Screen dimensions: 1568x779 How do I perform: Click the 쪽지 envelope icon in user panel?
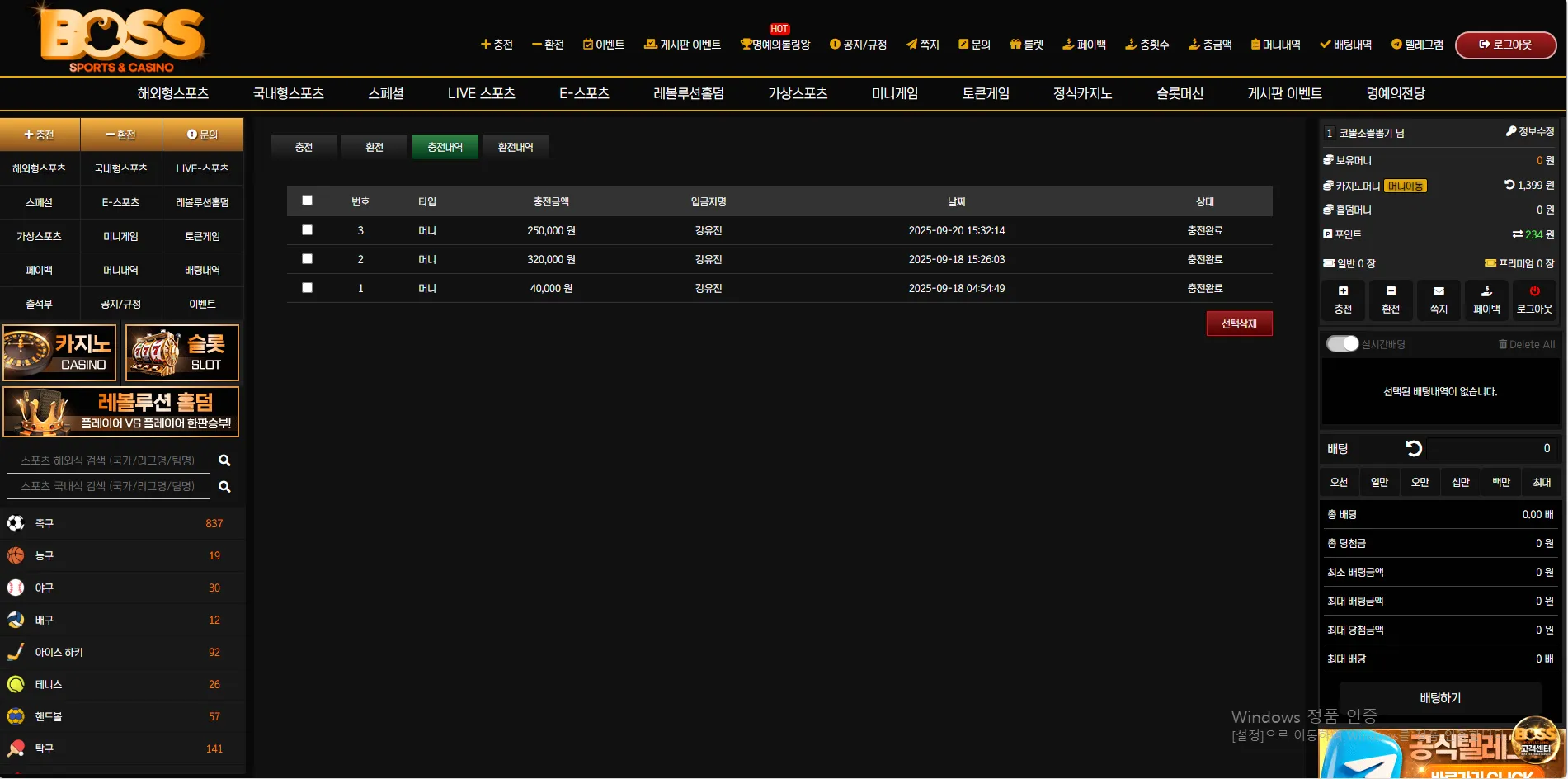[x=1439, y=291]
